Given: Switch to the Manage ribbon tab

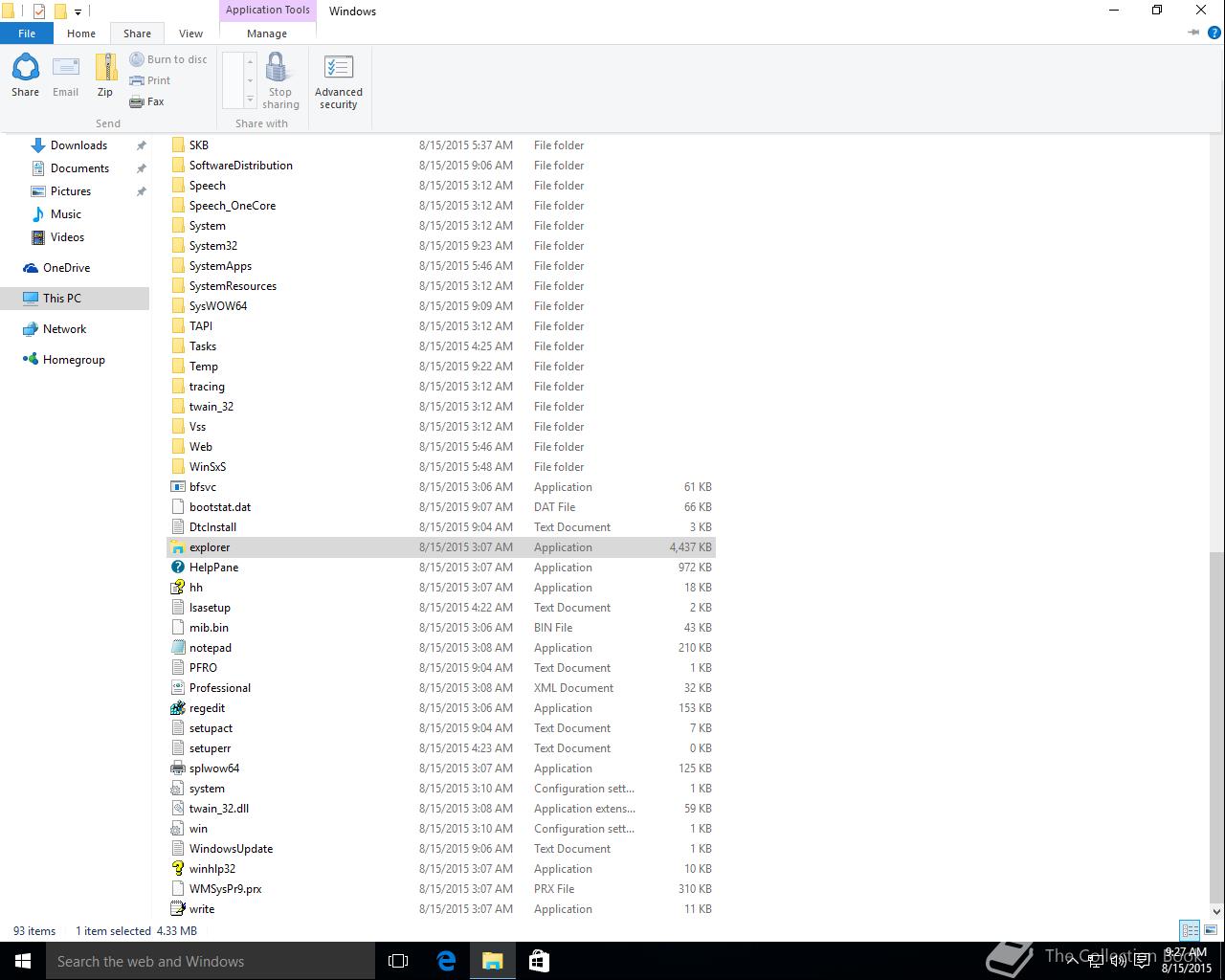Looking at the screenshot, I should point(267,33).
